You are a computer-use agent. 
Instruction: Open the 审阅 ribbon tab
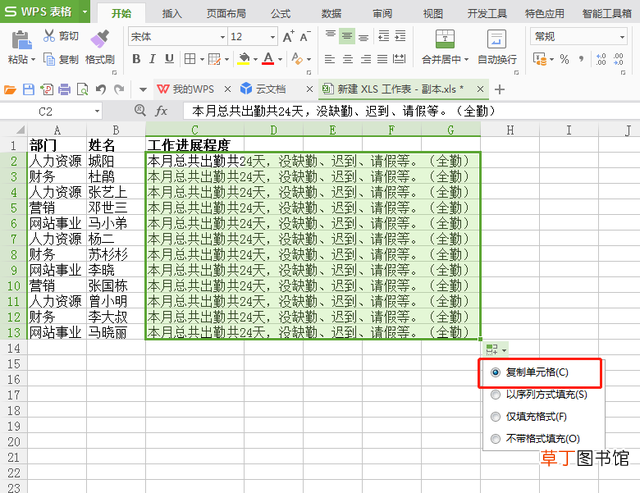tap(382, 13)
